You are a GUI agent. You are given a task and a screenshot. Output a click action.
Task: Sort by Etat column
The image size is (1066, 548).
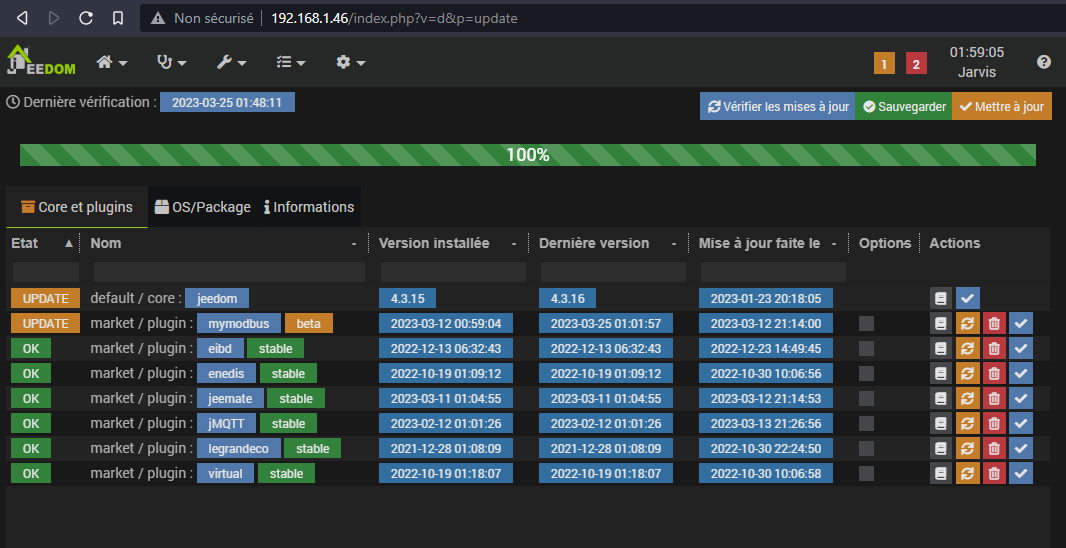(x=42, y=243)
